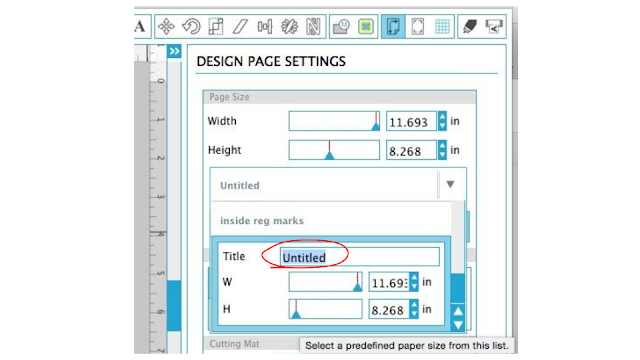Image resolution: width=640 pixels, height=360 pixels.
Task: Adjust the page Height slider
Action: point(334,150)
